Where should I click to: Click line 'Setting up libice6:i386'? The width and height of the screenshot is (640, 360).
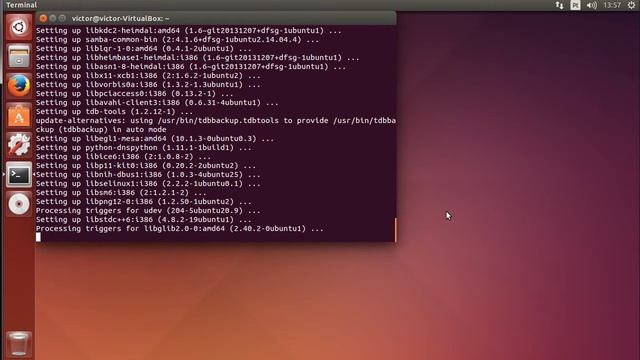[x=123, y=156]
